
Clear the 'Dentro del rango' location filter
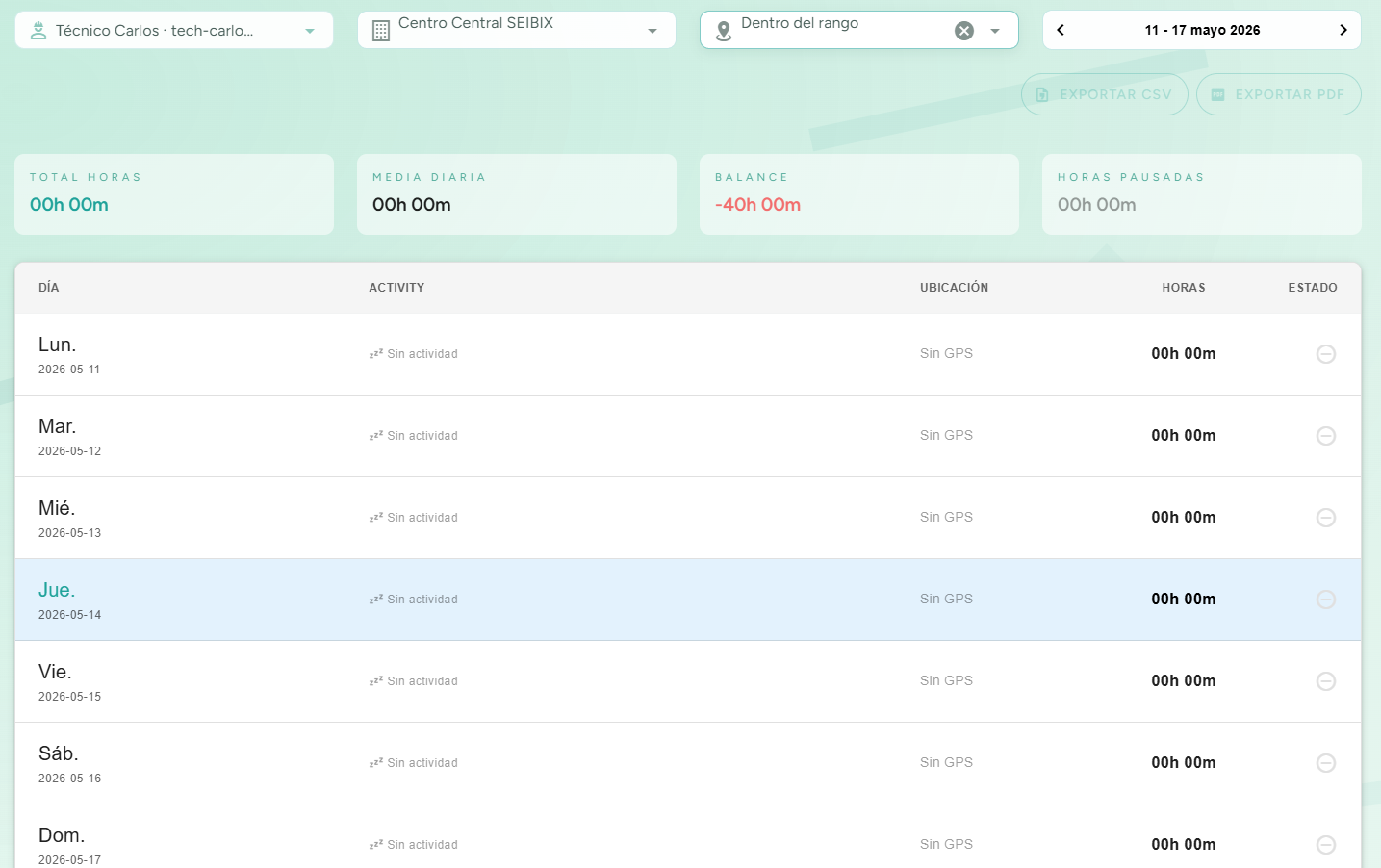tap(963, 31)
